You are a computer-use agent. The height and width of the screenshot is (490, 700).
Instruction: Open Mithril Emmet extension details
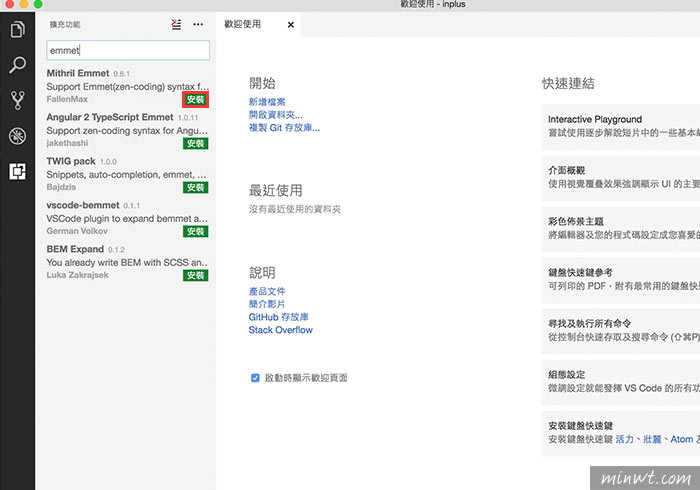pyautogui.click(x=127, y=86)
